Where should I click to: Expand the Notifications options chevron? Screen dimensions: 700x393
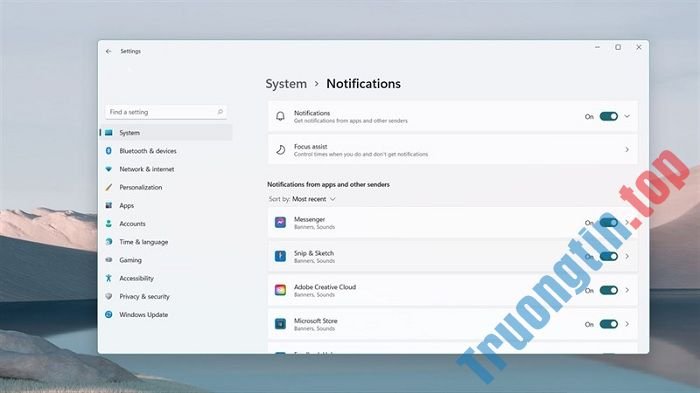click(x=627, y=117)
